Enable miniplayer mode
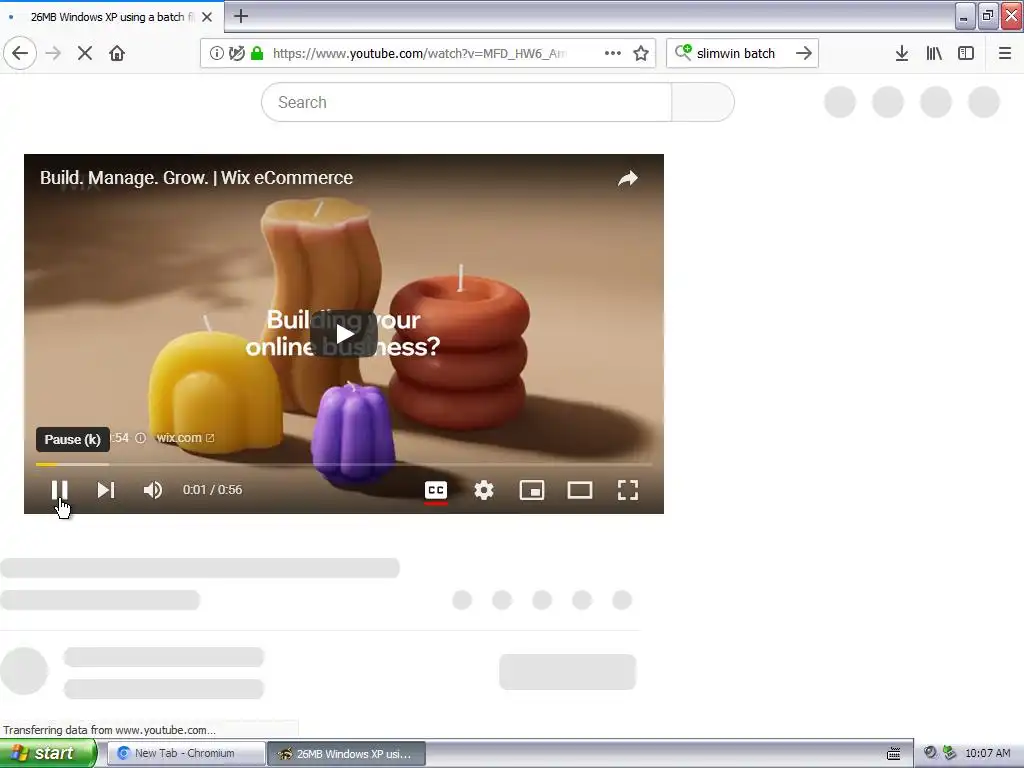The width and height of the screenshot is (1024, 768). pyautogui.click(x=532, y=490)
